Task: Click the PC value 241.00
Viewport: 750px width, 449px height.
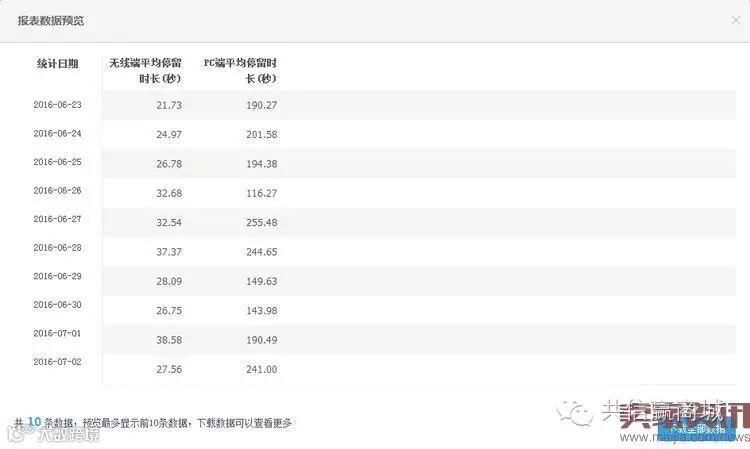Action: (262, 369)
